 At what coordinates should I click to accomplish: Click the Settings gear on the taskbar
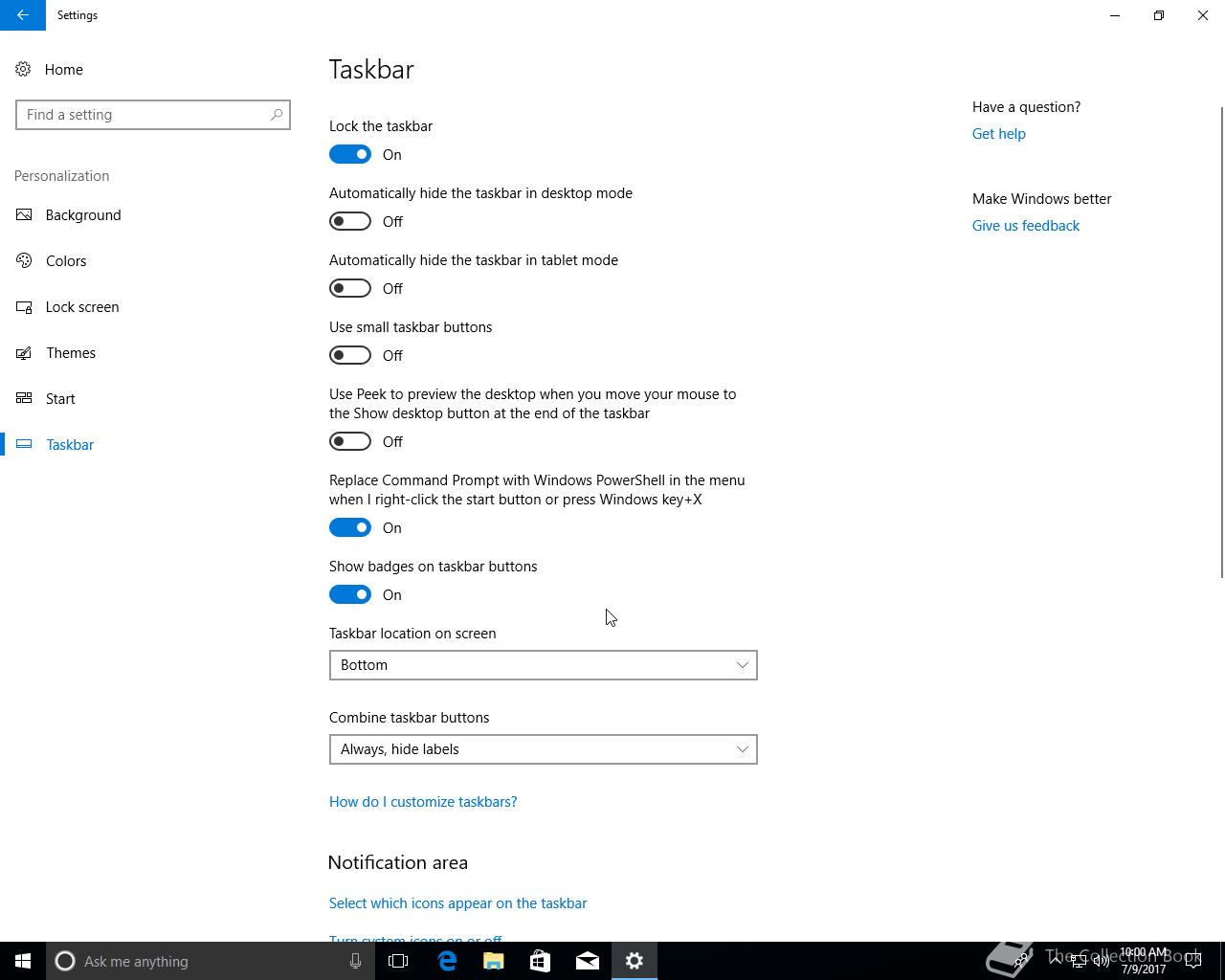[635, 961]
